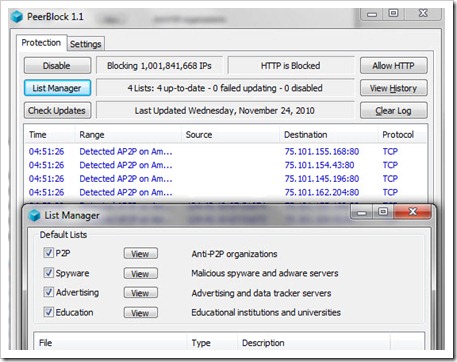Click the List Manager window cube icon

(x=34, y=215)
